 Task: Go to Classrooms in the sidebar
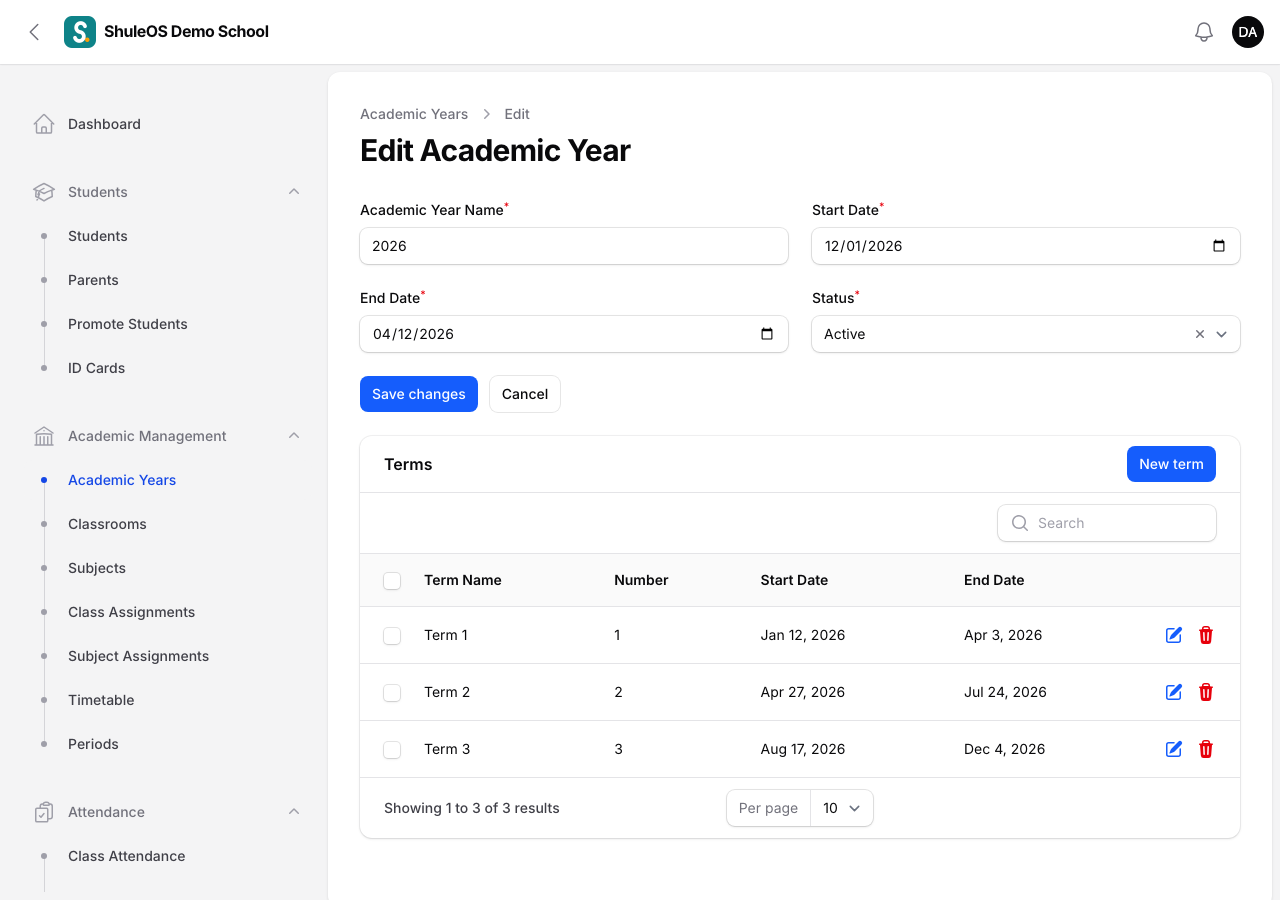point(107,524)
